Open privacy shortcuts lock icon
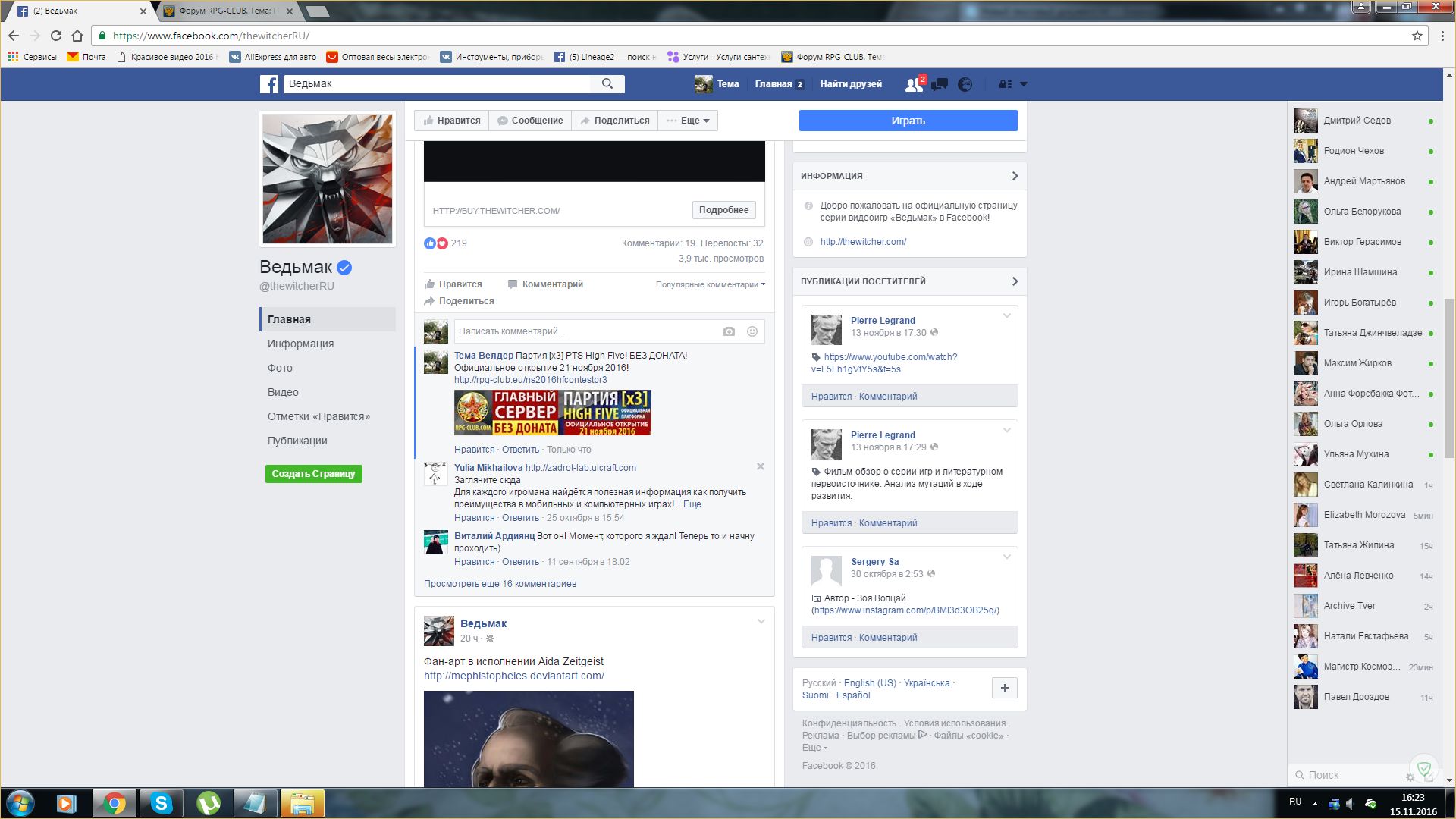 coord(1006,84)
